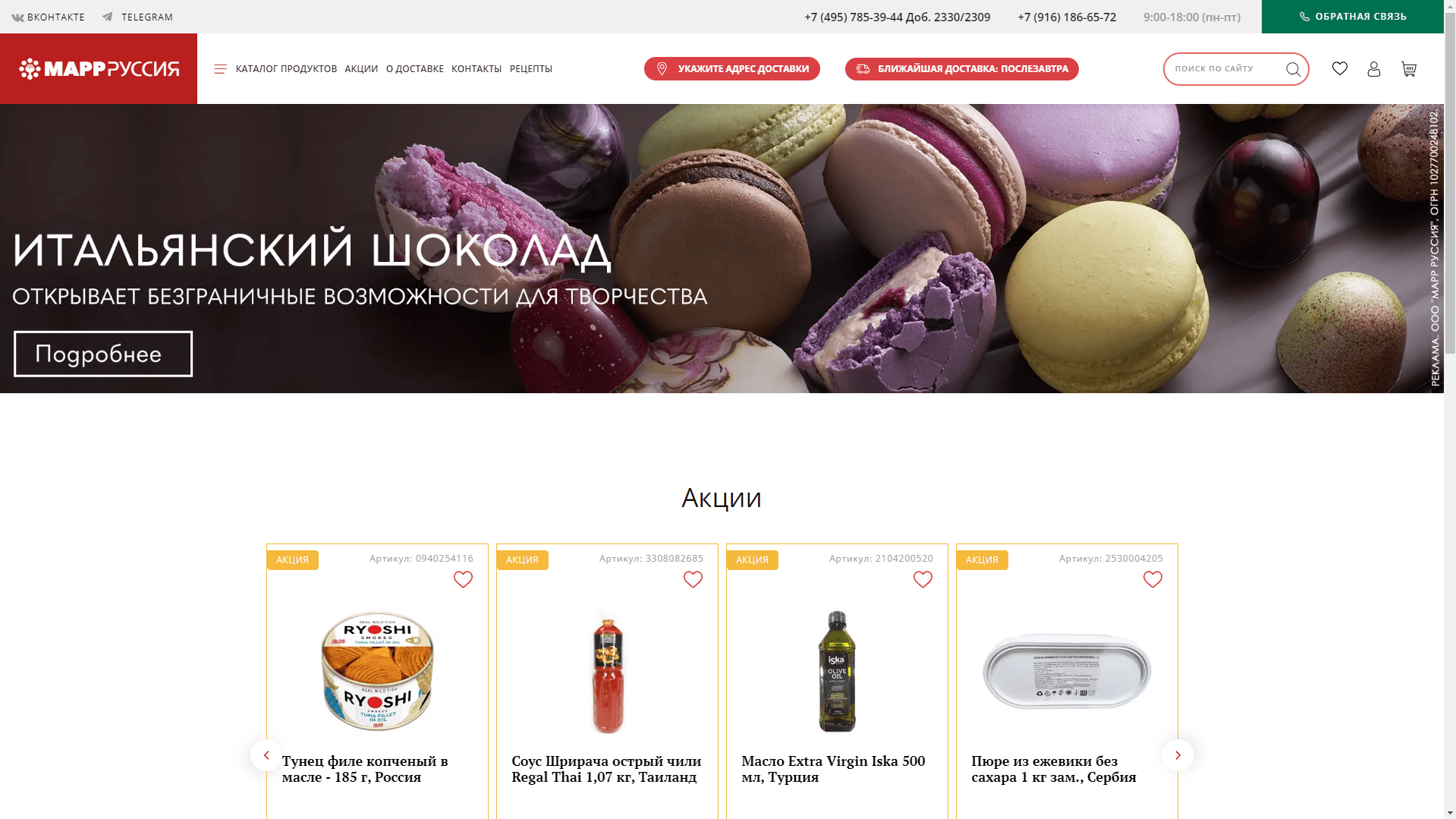Click the Обратная связь button

[1353, 17]
